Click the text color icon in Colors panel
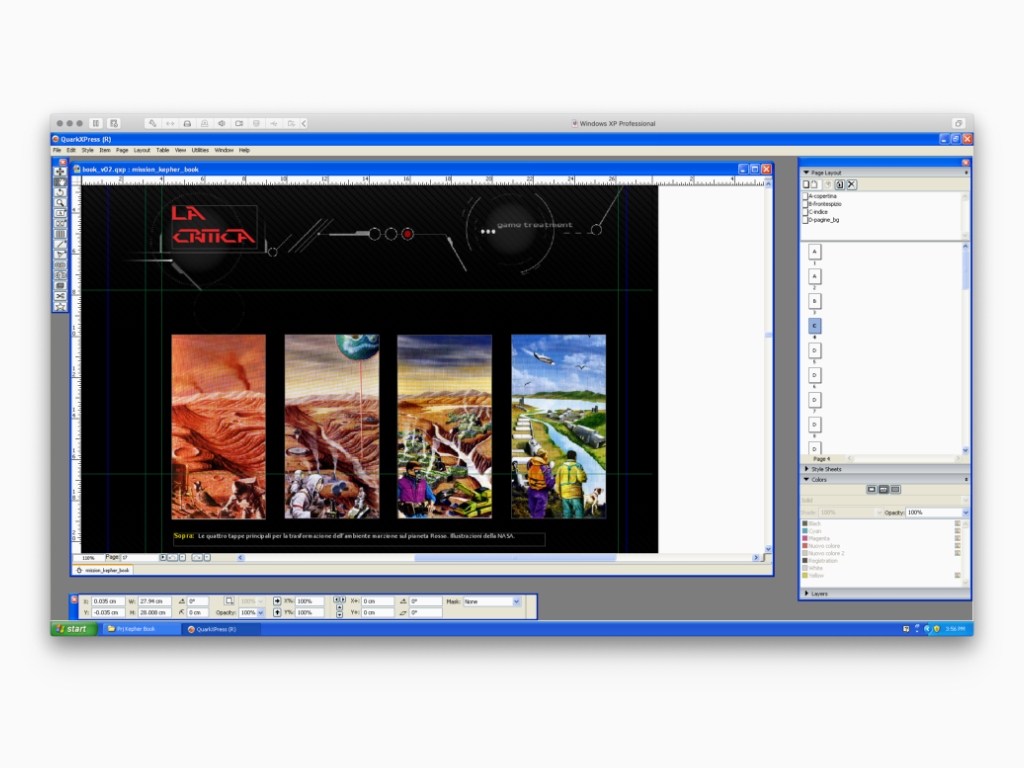1024x768 pixels. pos(884,489)
